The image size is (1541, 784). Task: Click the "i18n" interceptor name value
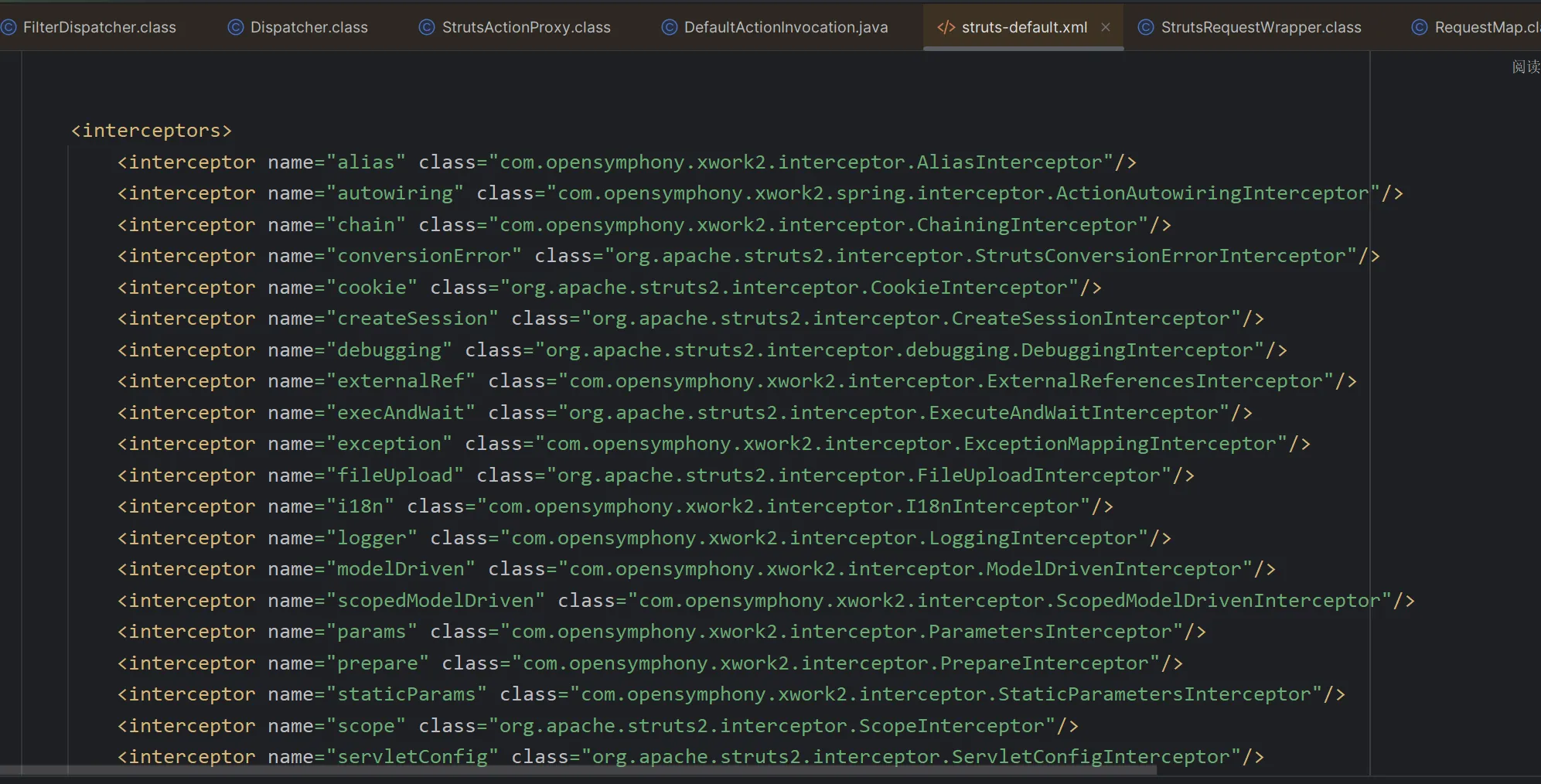[360, 506]
